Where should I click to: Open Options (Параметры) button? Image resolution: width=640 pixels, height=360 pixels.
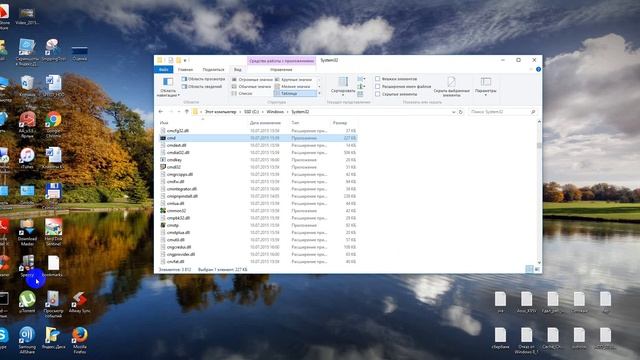coord(486,87)
